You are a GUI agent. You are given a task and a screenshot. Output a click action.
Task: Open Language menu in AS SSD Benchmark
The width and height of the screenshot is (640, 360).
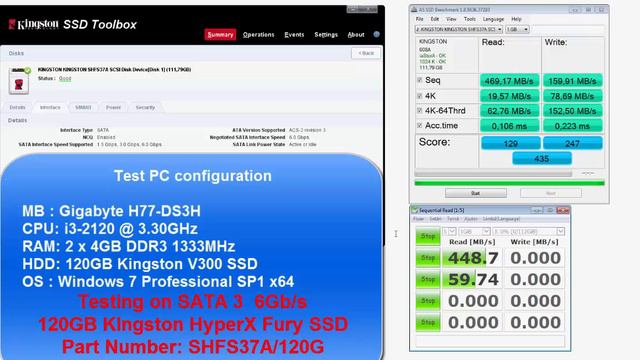(493, 19)
